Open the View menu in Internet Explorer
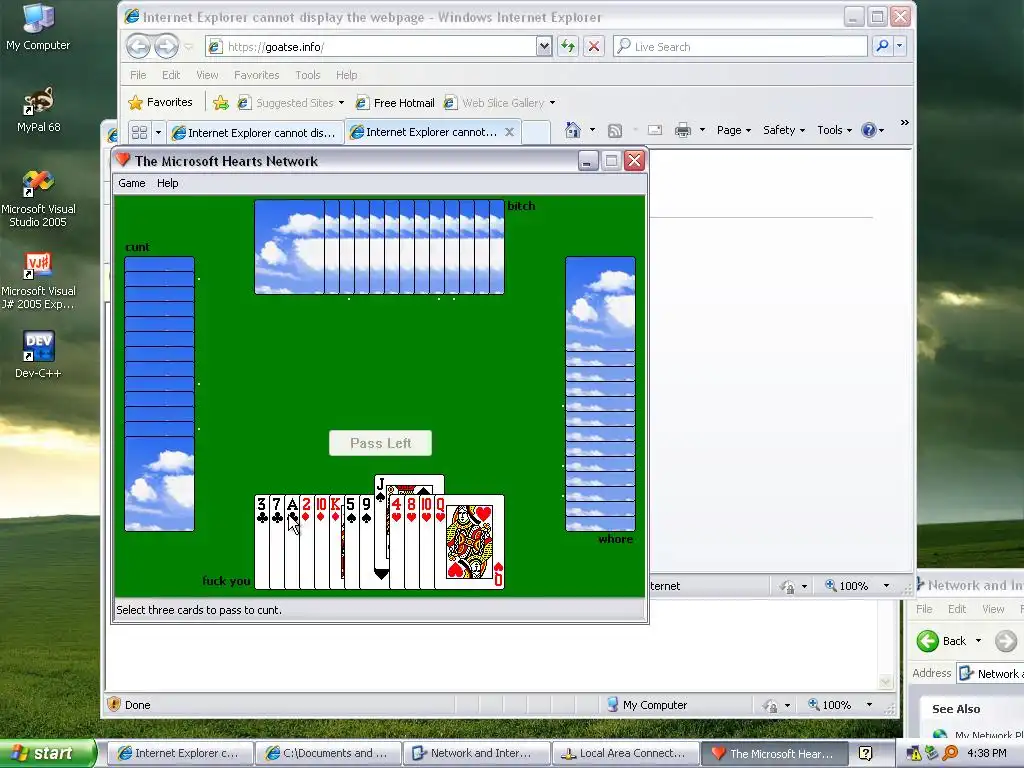 207,75
